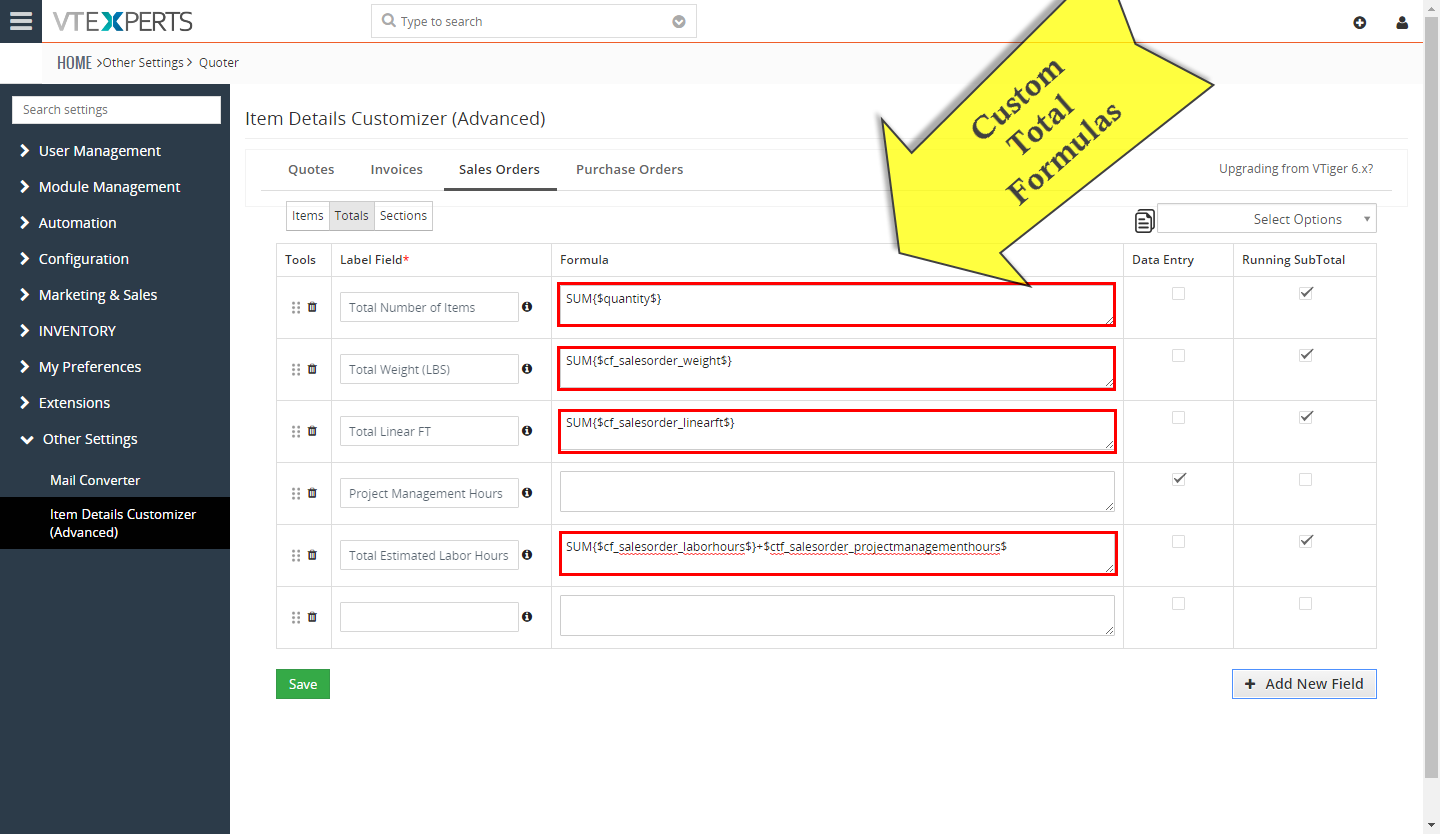Open Upgrading from VTiger 6.x link
Viewport: 1440px width, 834px height.
(1296, 169)
